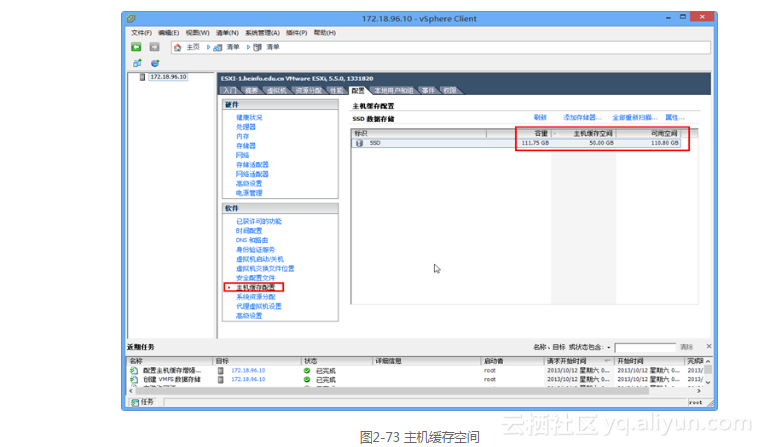Open 代理虚拟机设置 under software
Image resolution: width=763 pixels, height=447 pixels.
pyautogui.click(x=259, y=306)
